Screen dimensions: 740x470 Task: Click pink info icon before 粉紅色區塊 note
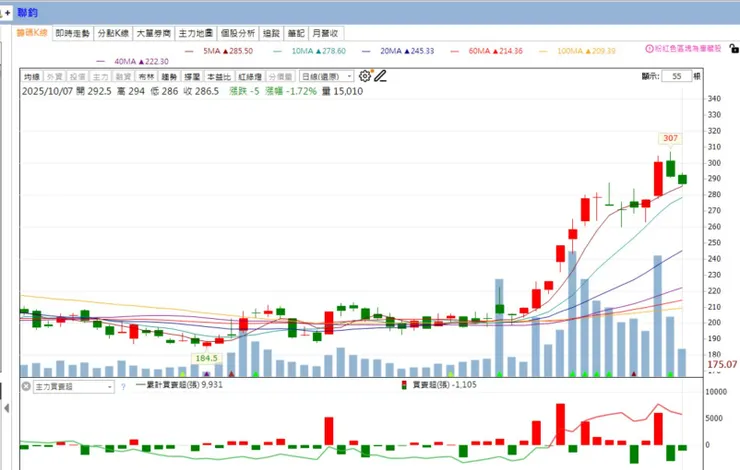(x=649, y=49)
